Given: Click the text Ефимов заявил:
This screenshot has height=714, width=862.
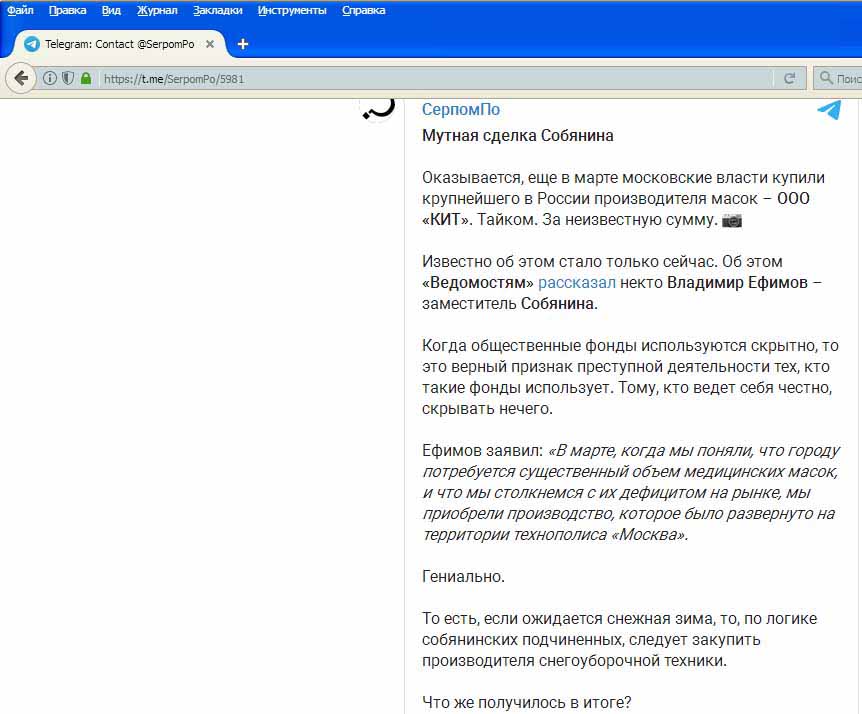Looking at the screenshot, I should (482, 451).
